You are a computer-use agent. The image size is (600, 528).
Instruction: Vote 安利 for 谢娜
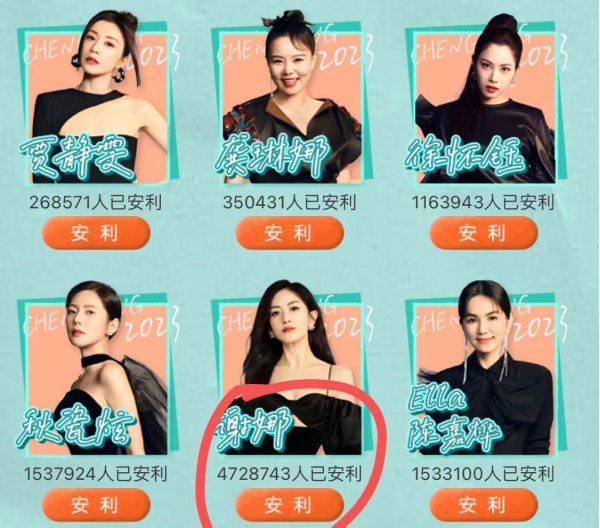pos(290,505)
